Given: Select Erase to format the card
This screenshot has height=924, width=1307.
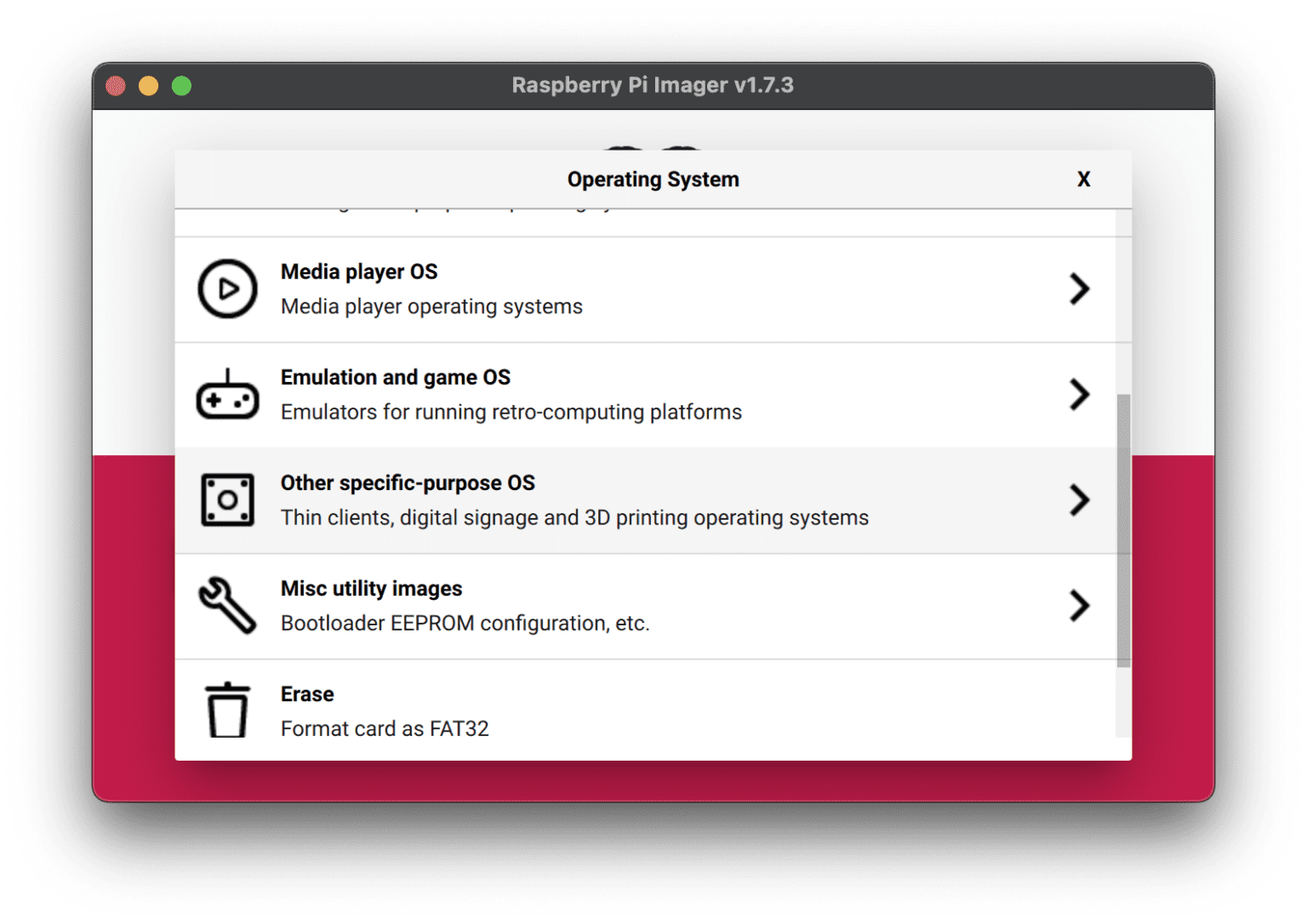Looking at the screenshot, I should coord(307,694).
